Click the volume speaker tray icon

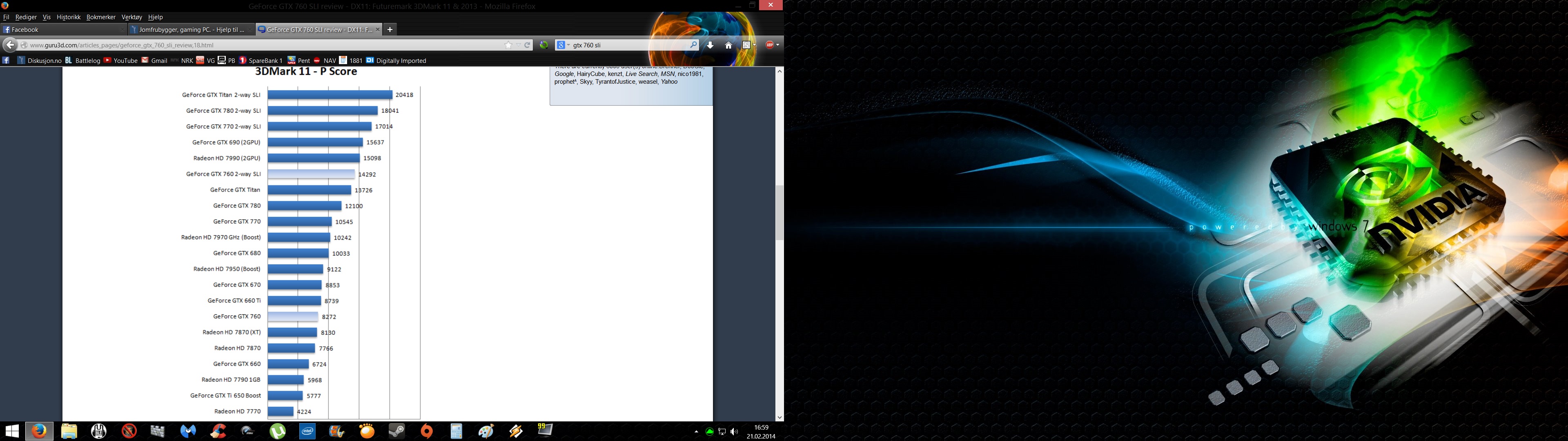pos(734,432)
